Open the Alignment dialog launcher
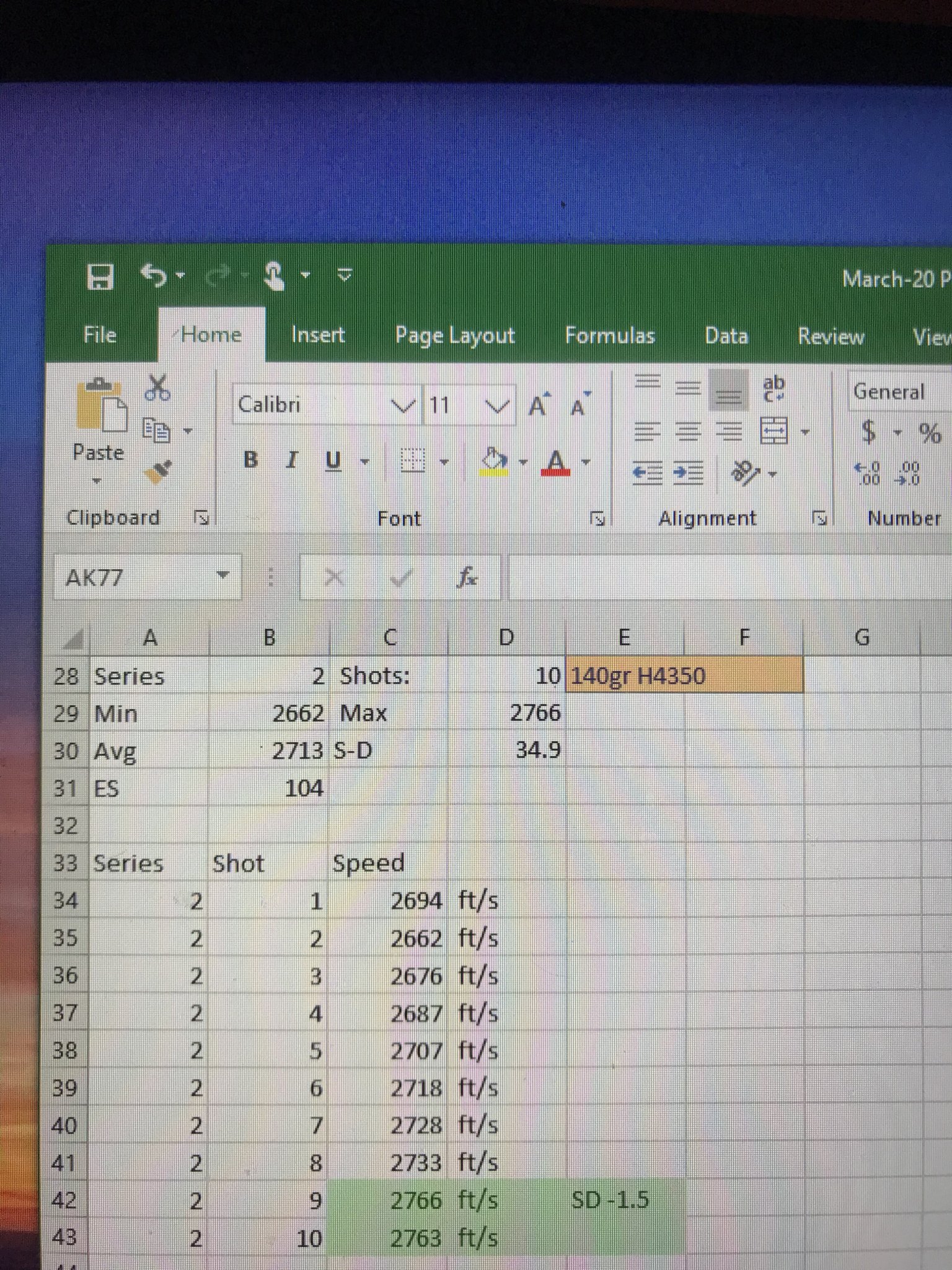952x1270 pixels. click(819, 518)
